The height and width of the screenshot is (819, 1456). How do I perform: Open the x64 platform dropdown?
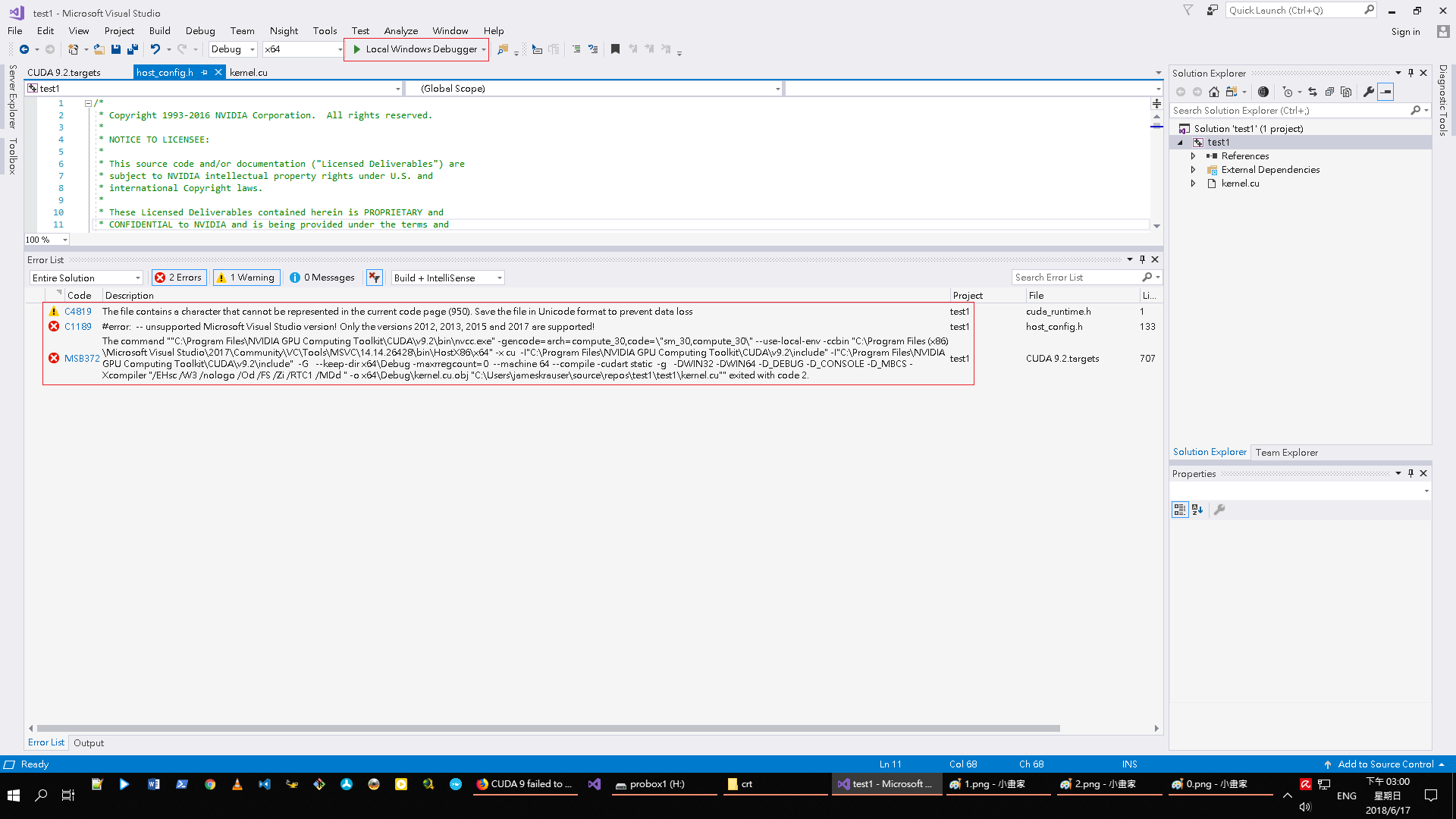click(x=303, y=49)
